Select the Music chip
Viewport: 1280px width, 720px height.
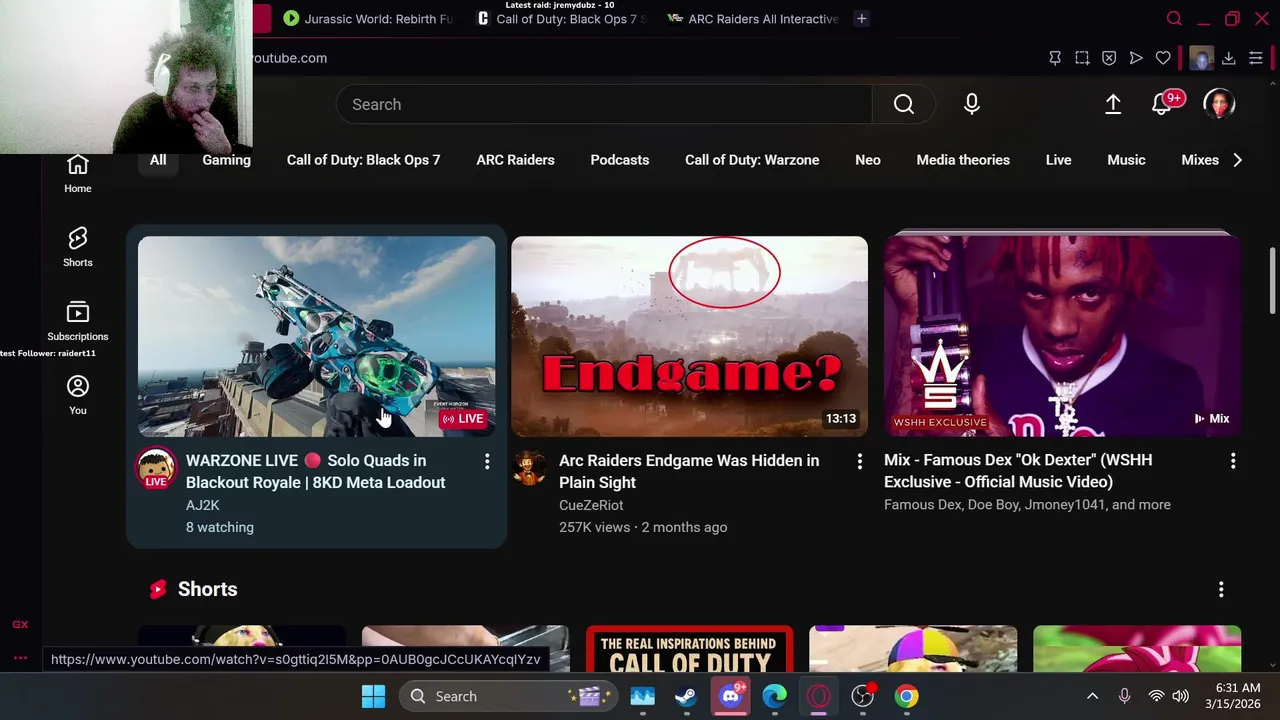pos(1126,160)
